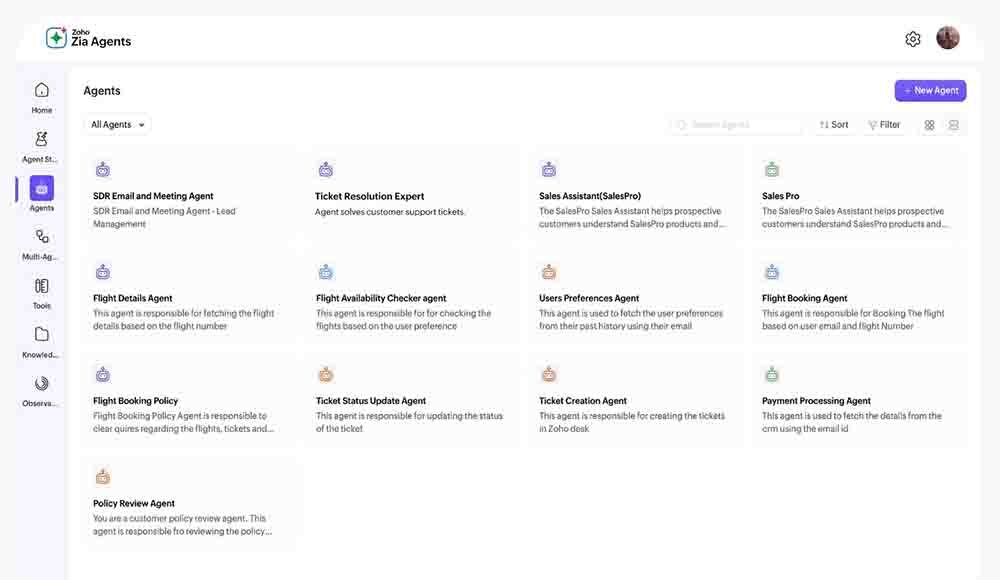Click the Flight Details Agent robot icon
The height and width of the screenshot is (580, 1000).
point(103,272)
